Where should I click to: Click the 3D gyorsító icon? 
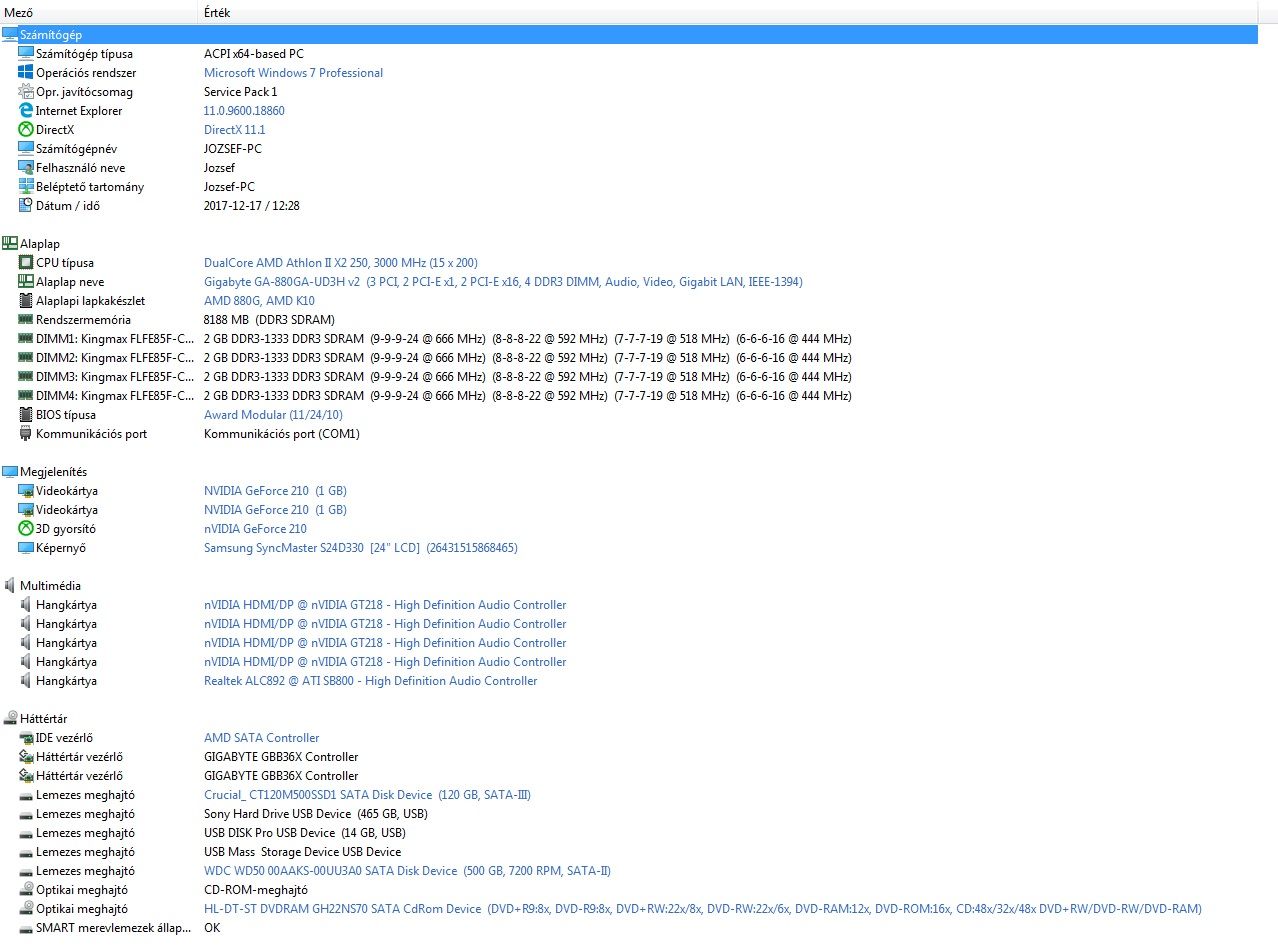point(26,529)
